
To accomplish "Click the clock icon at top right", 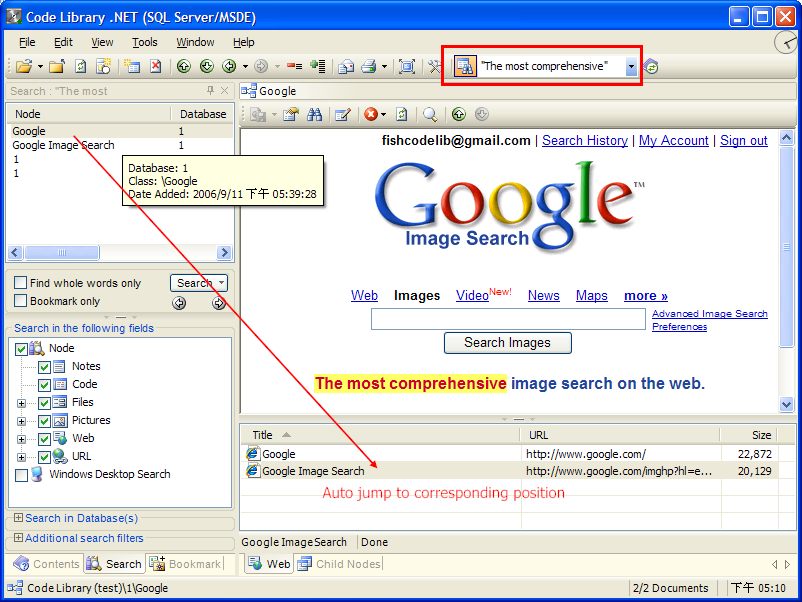I will pos(787,42).
